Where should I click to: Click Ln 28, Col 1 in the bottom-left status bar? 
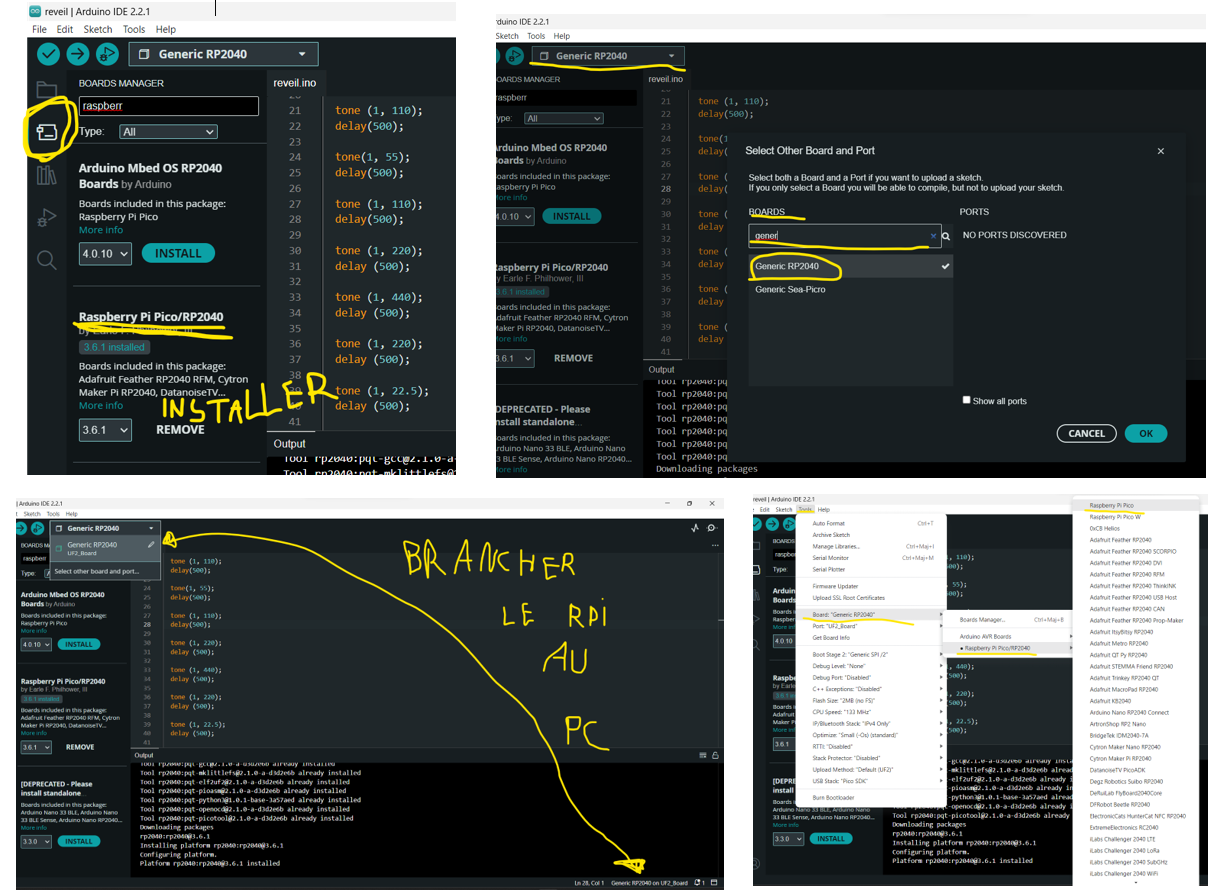pyautogui.click(x=587, y=883)
